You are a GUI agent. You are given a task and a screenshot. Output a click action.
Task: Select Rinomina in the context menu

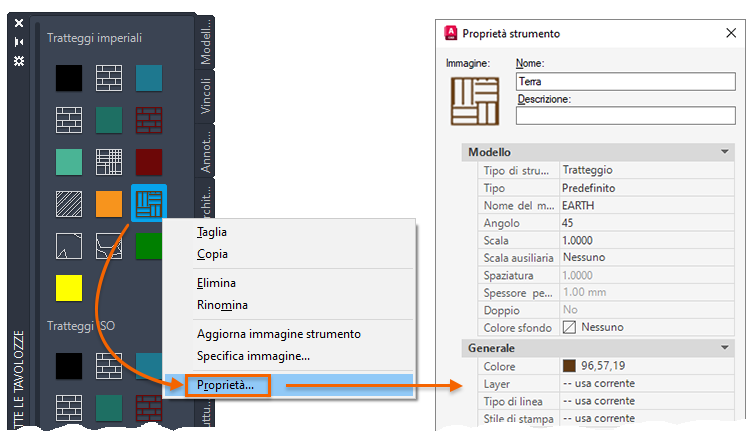pyautogui.click(x=222, y=305)
